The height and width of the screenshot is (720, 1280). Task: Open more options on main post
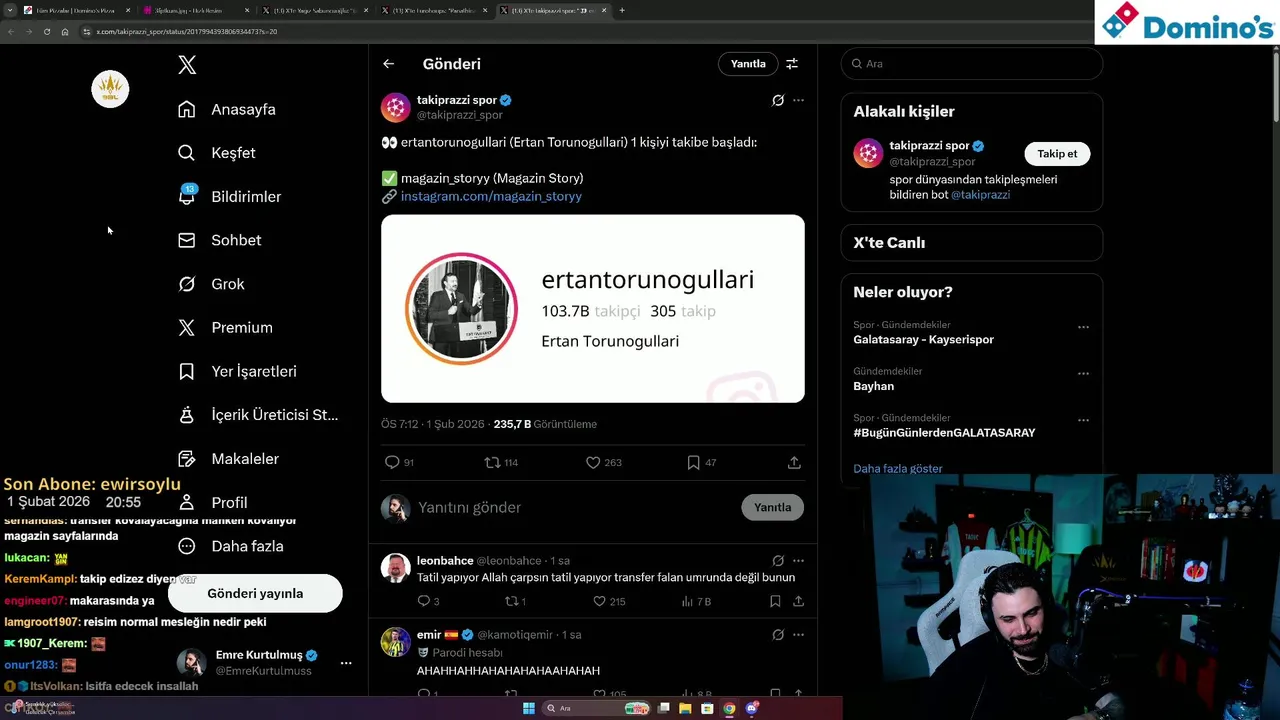(798, 100)
